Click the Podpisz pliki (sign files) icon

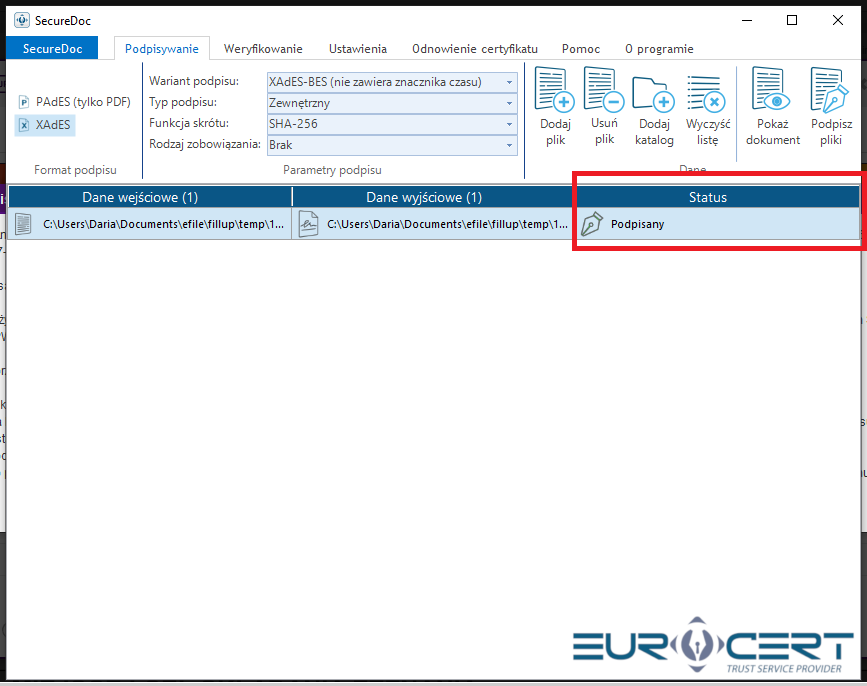pos(829,88)
